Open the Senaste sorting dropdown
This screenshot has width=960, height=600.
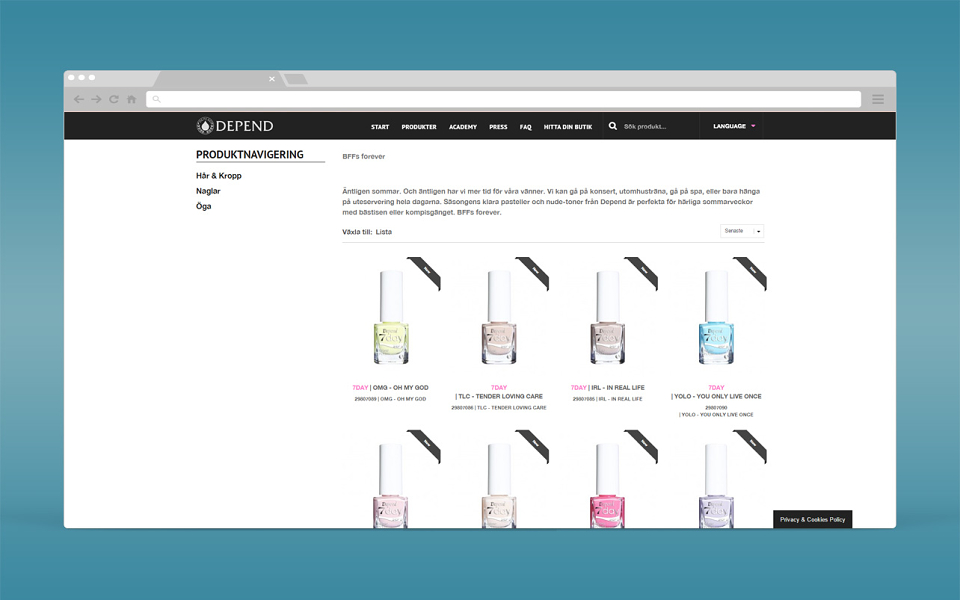(x=741, y=231)
